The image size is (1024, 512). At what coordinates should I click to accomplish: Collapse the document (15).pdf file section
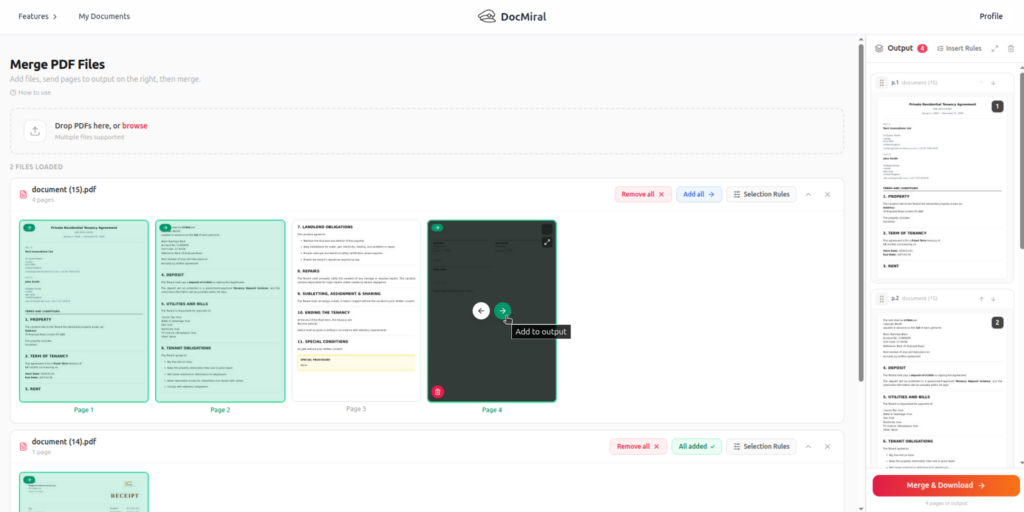pyautogui.click(x=808, y=195)
